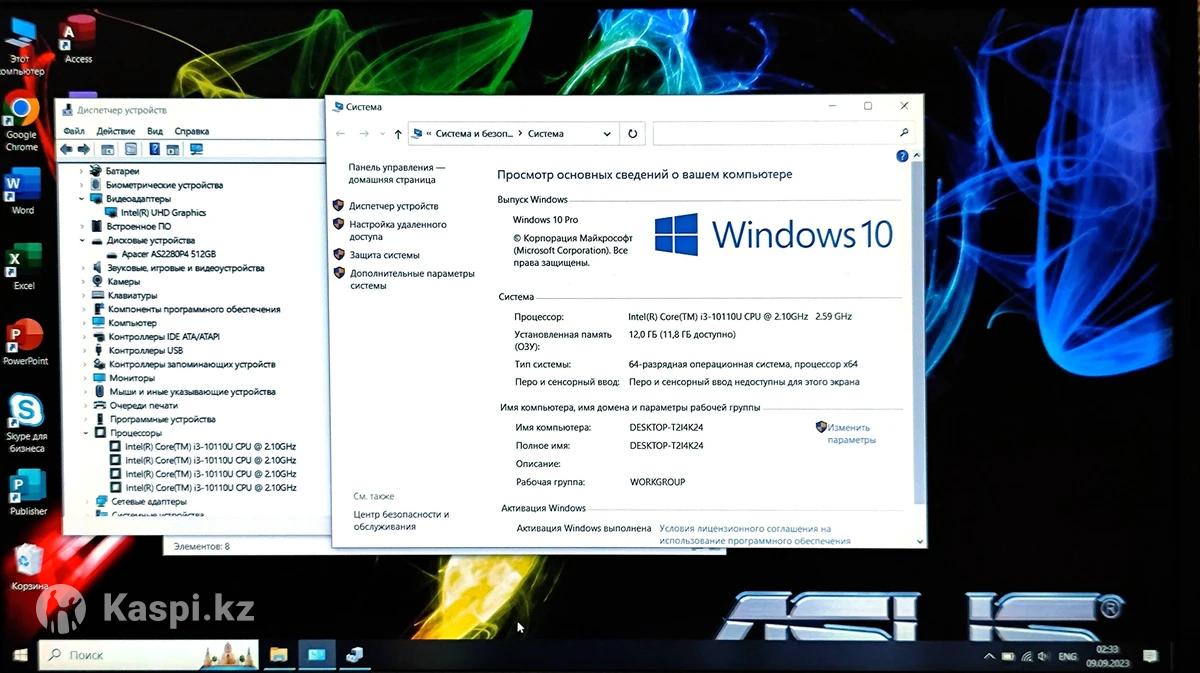
Task: Open the Recycle Bin (Корзина)
Action: [28, 567]
